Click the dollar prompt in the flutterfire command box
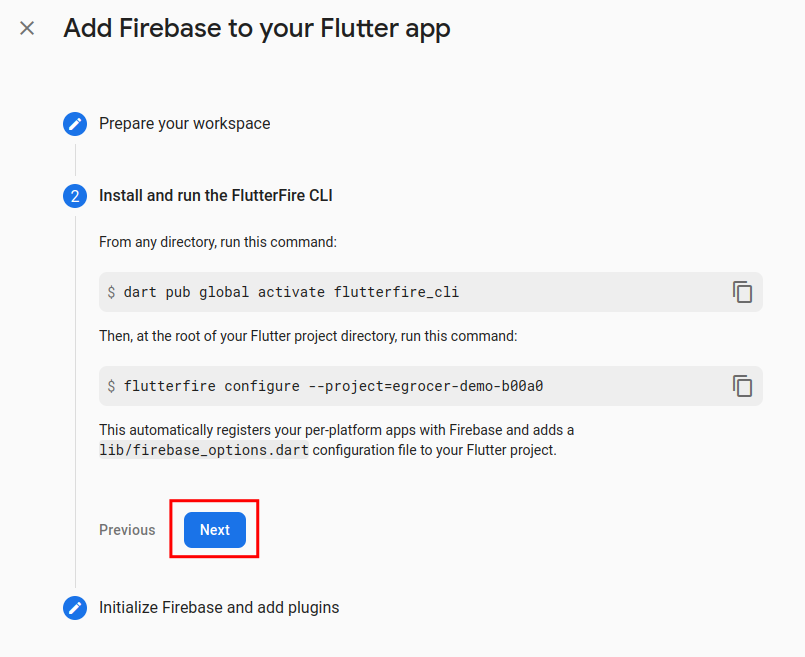805x657 pixels. click(x=111, y=386)
